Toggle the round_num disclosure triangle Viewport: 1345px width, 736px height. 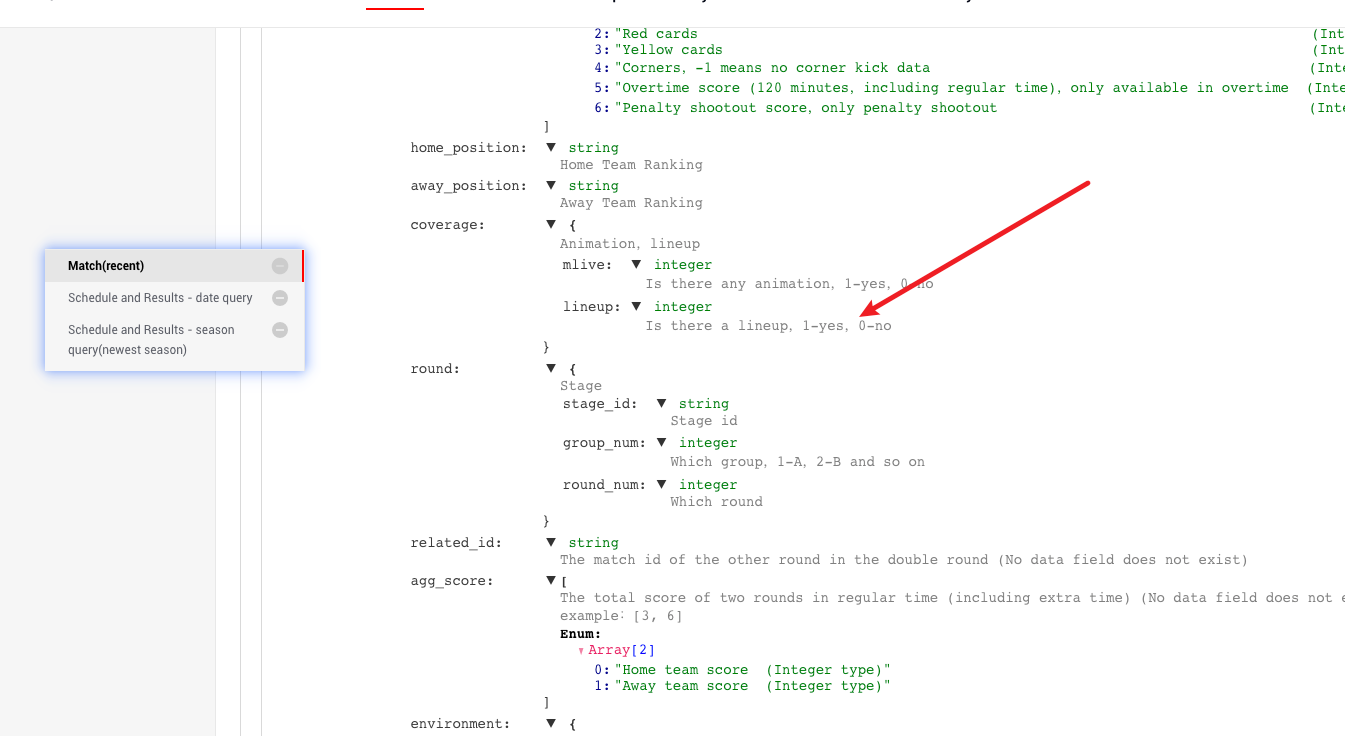[x=661, y=485]
